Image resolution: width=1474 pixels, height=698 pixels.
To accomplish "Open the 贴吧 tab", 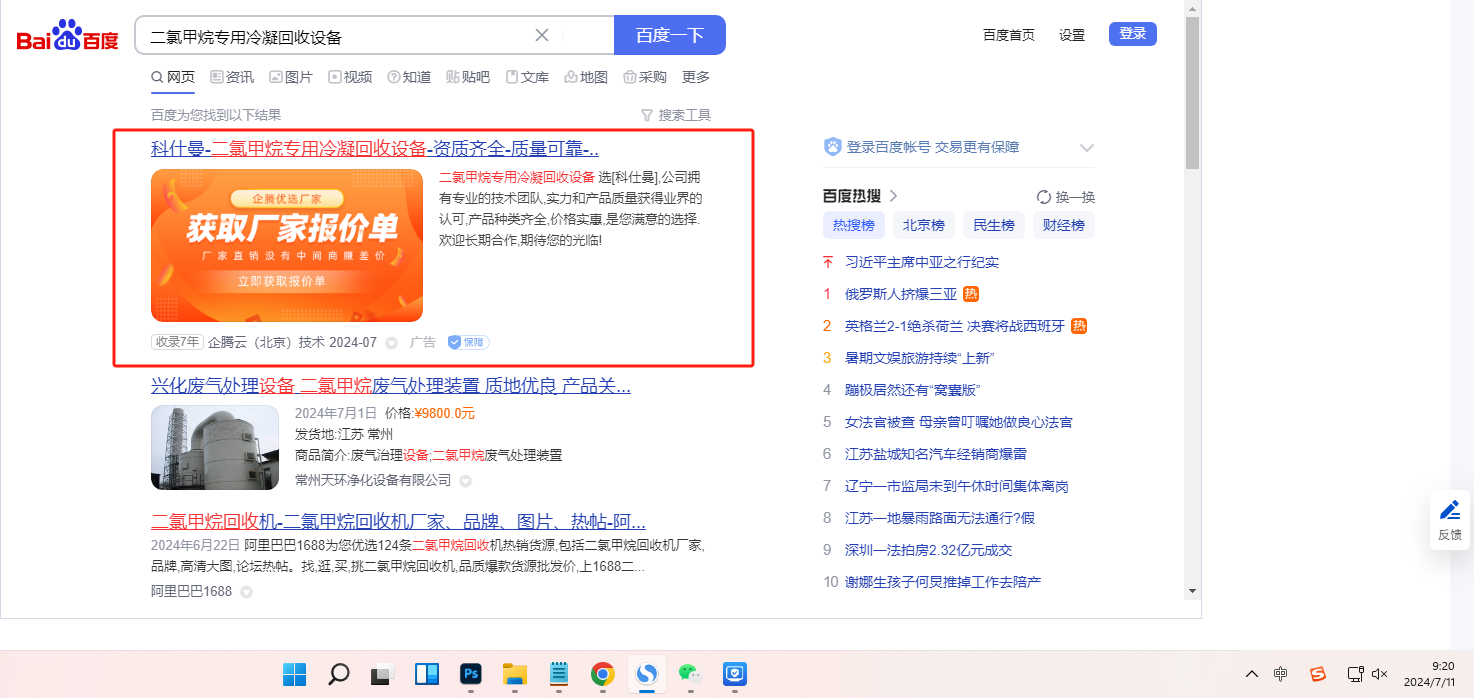I will tap(468, 77).
